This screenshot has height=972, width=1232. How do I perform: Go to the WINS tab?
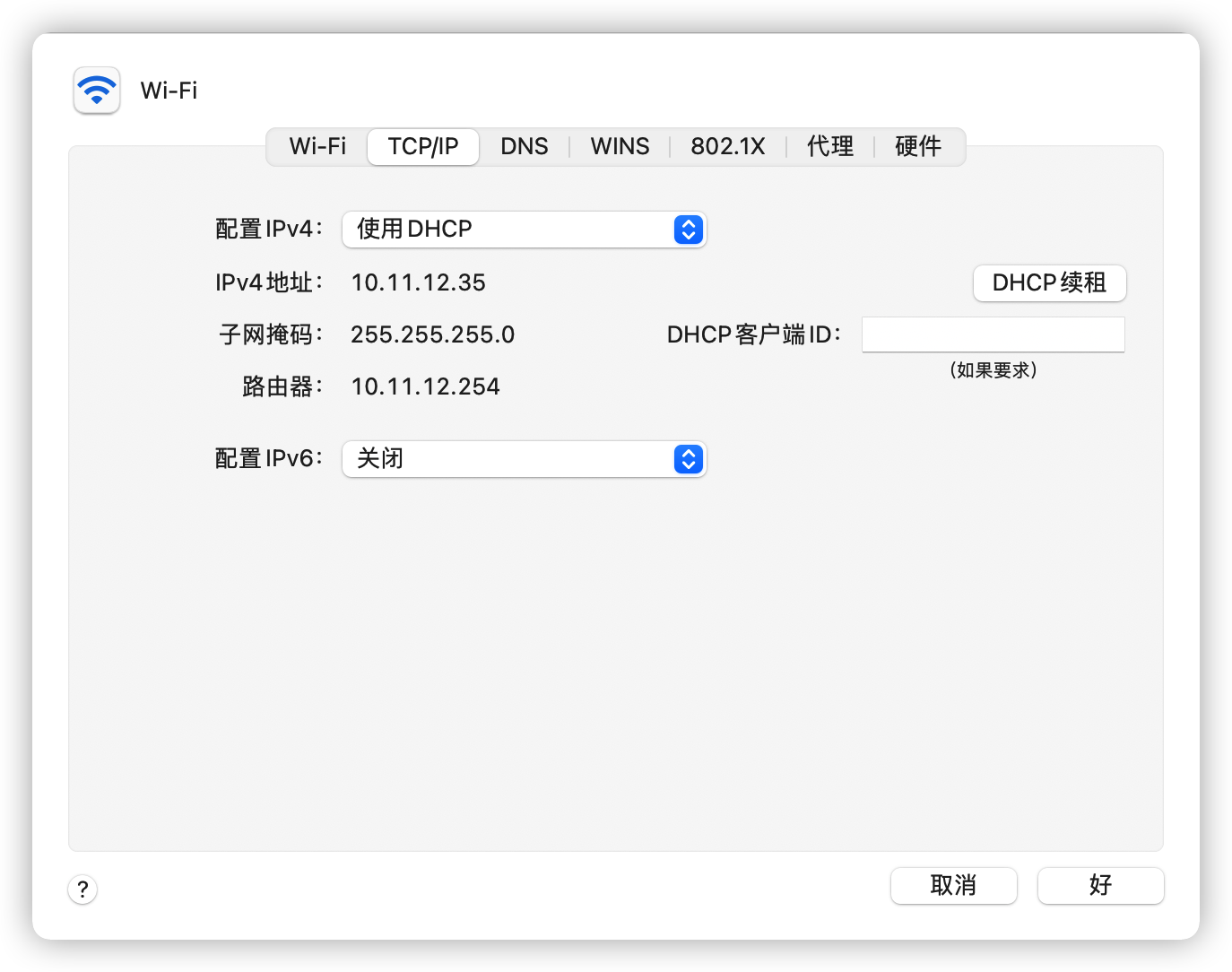click(x=620, y=146)
